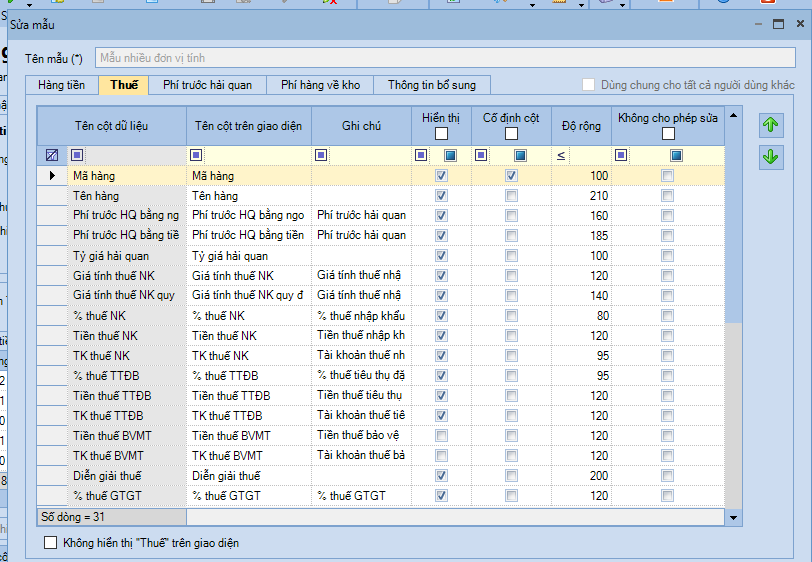Toggle Dùng chung cho tất cả người dùng khác
The image size is (812, 562).
[x=588, y=84]
